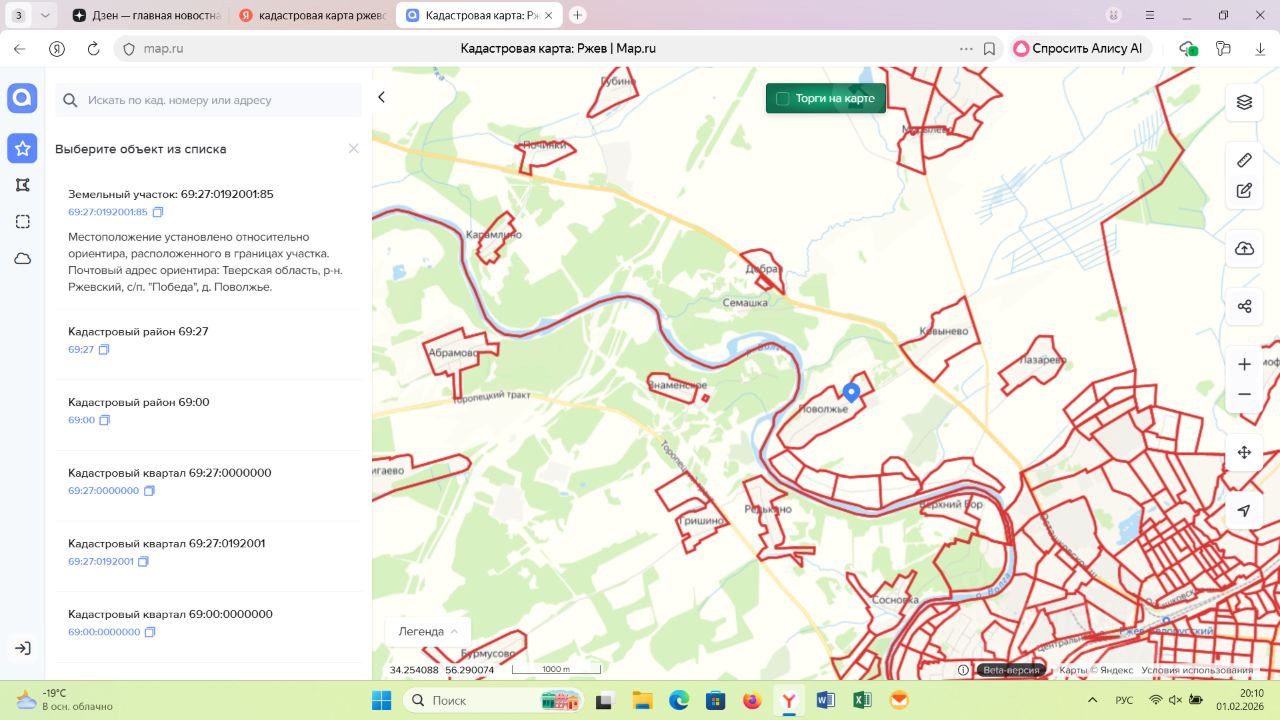Open the 69:27:0192001 quarter link

pyautogui.click(x=100, y=562)
